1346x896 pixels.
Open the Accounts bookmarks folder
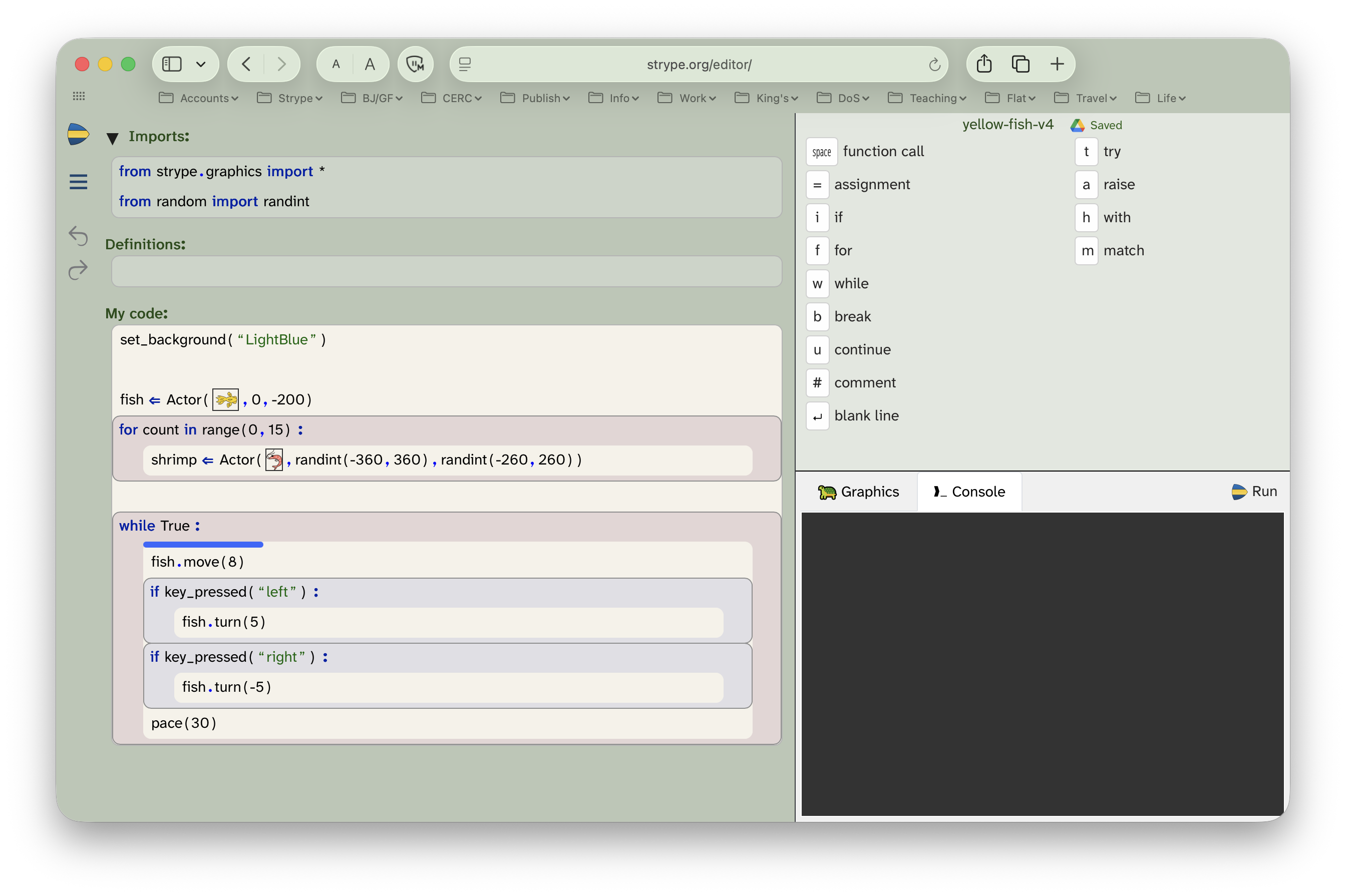pyautogui.click(x=198, y=98)
